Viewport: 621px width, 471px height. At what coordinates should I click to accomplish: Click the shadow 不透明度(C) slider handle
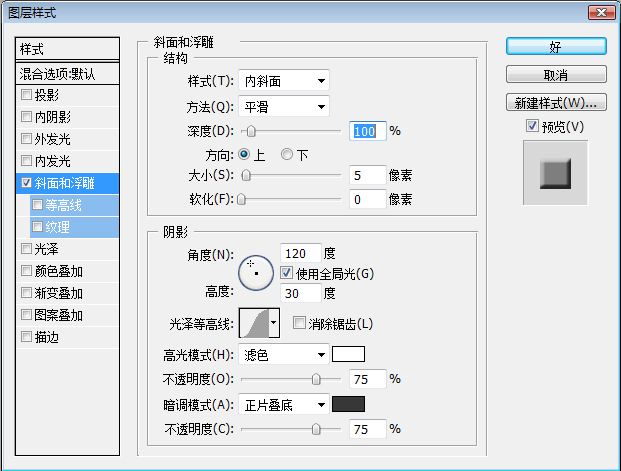tap(316, 429)
